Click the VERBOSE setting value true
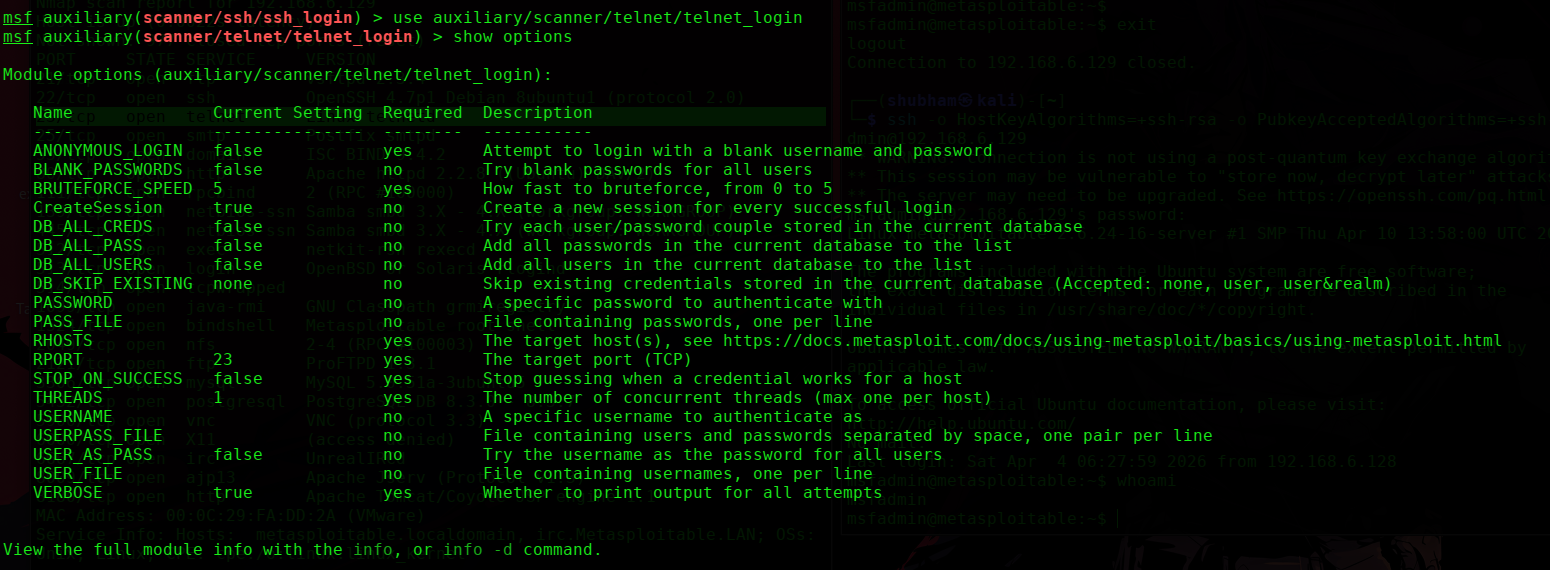The image size is (1550, 570). click(x=233, y=493)
